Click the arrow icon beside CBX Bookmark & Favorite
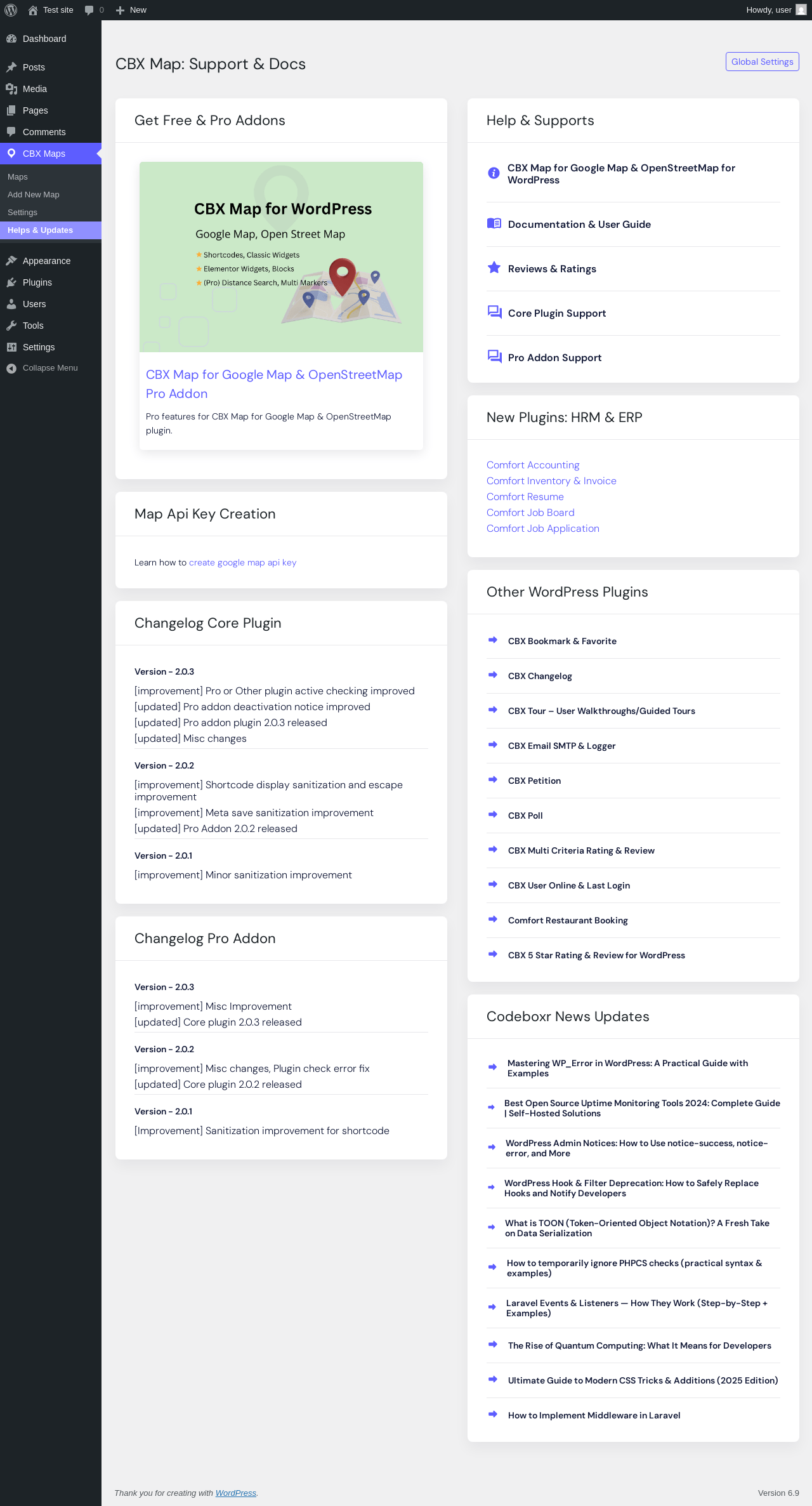This screenshot has height=1506, width=812. point(493,640)
